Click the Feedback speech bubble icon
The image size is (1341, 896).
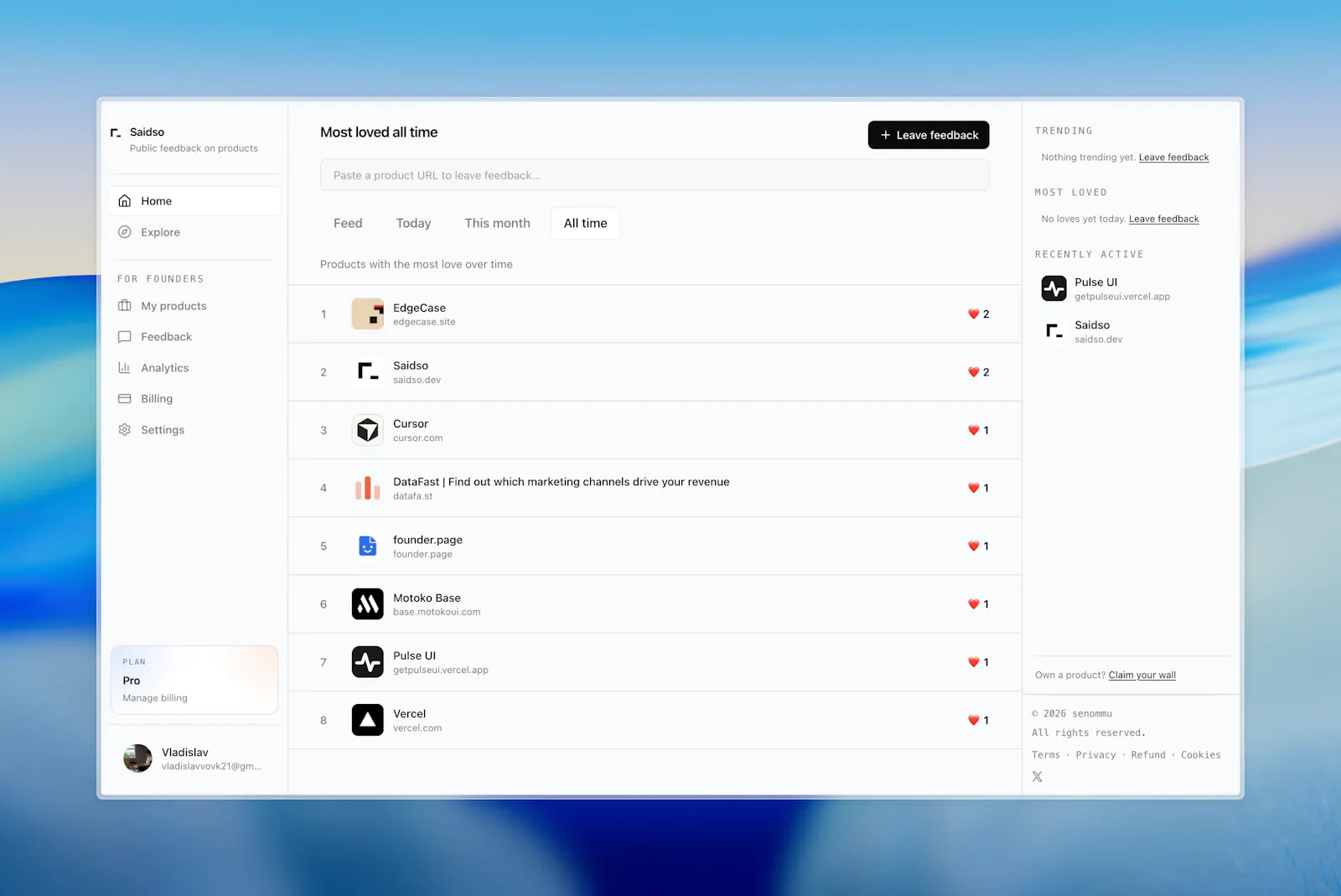[125, 337]
